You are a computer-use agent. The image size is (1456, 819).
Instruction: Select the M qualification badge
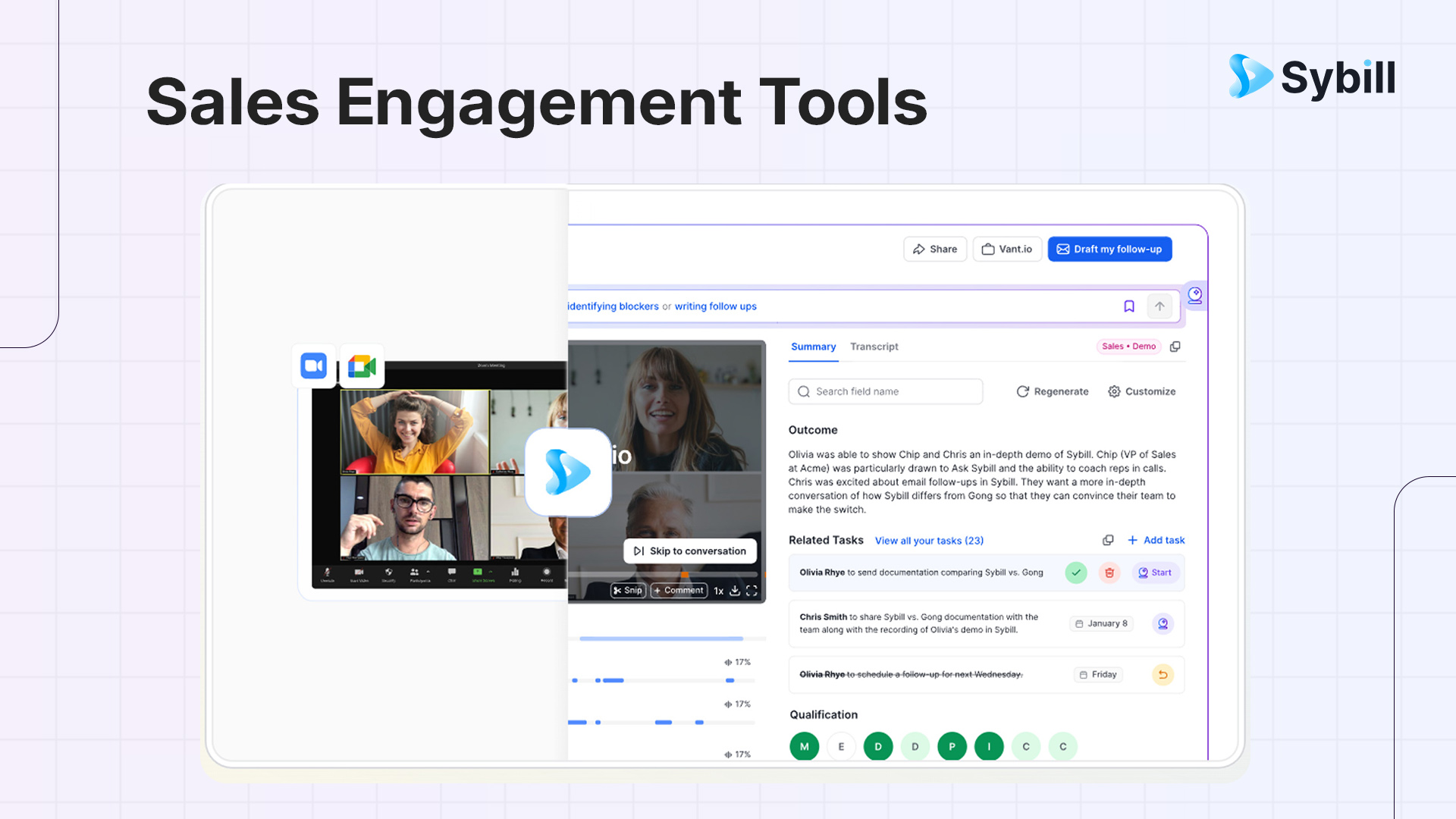(x=805, y=746)
